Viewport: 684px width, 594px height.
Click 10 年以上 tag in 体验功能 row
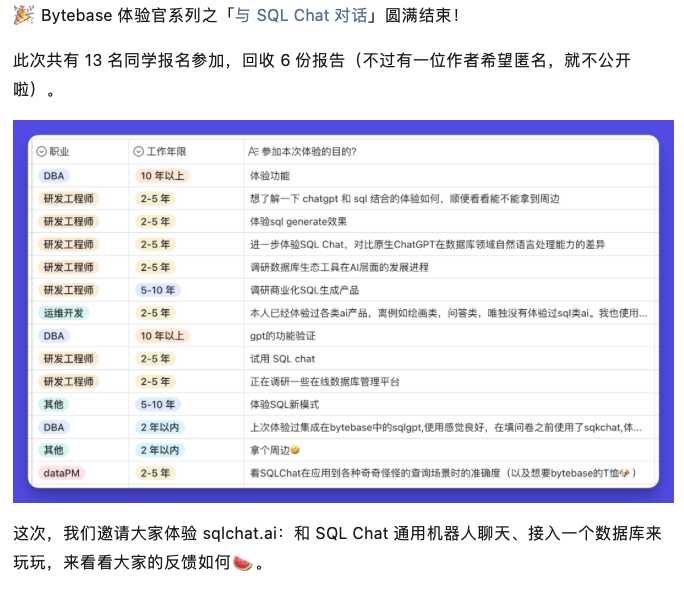[162, 176]
